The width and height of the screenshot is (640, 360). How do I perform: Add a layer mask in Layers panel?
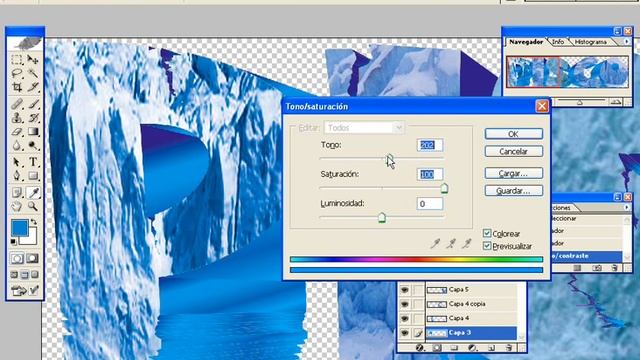[437, 348]
